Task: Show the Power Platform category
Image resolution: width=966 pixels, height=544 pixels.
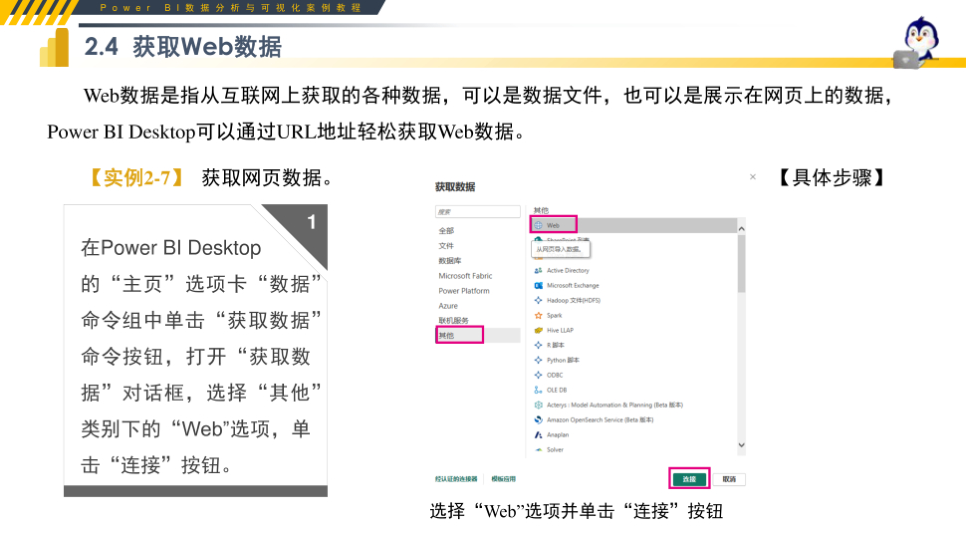Action: tap(464, 291)
